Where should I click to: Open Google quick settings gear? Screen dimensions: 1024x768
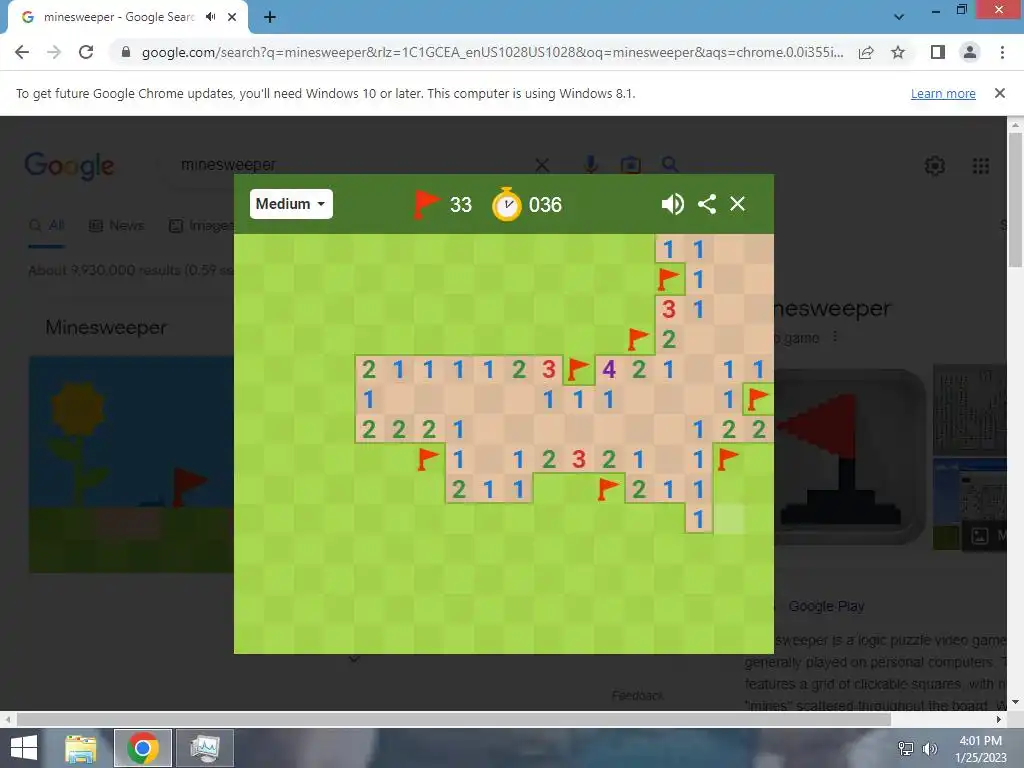[935, 166]
